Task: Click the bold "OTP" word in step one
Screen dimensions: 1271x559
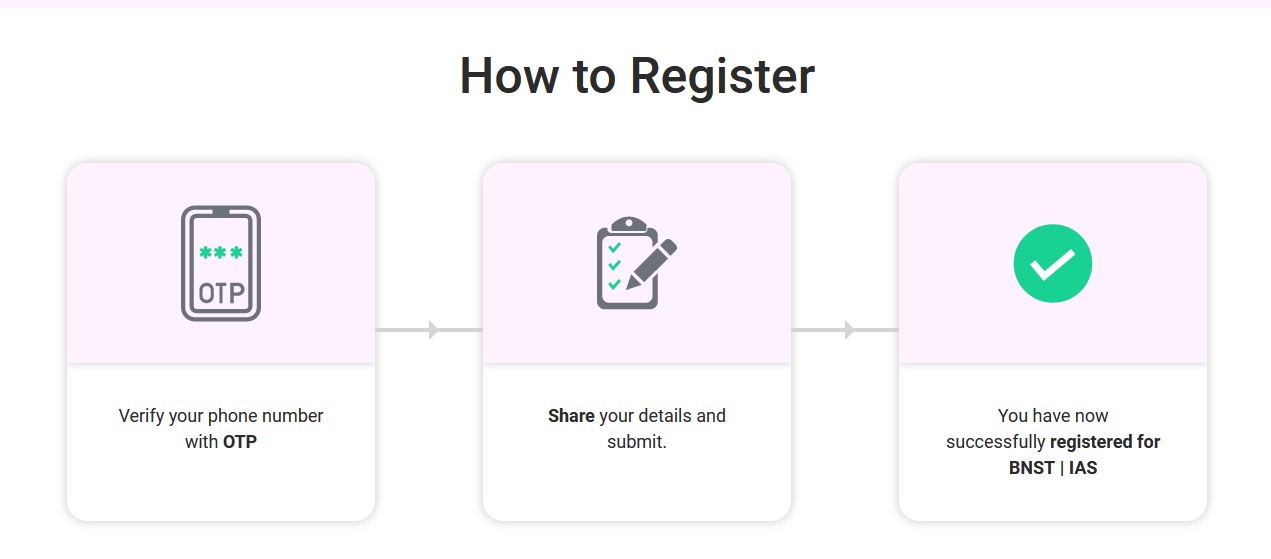Action: coord(240,441)
